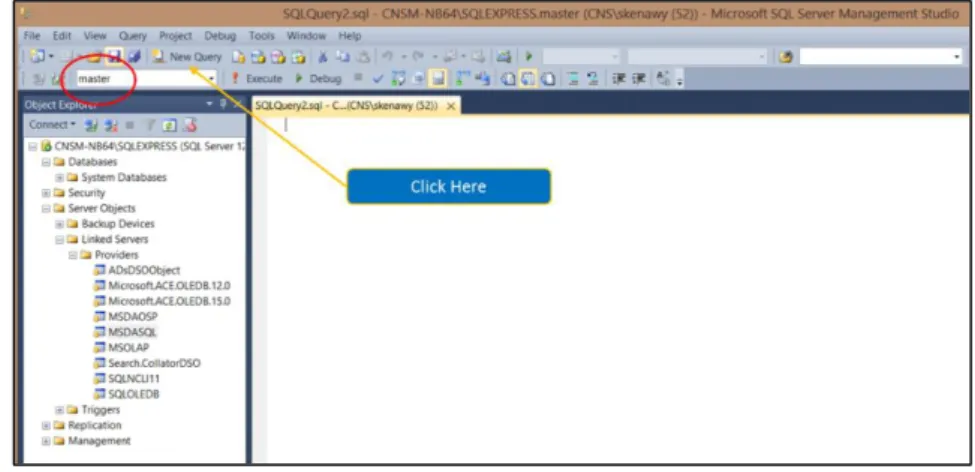Select MSOLAP provider

pyautogui.click(x=129, y=348)
